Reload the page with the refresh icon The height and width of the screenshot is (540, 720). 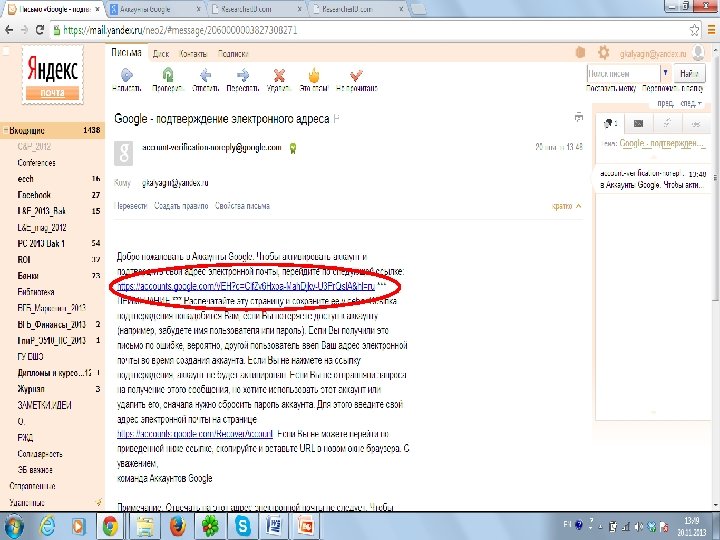coord(39,30)
